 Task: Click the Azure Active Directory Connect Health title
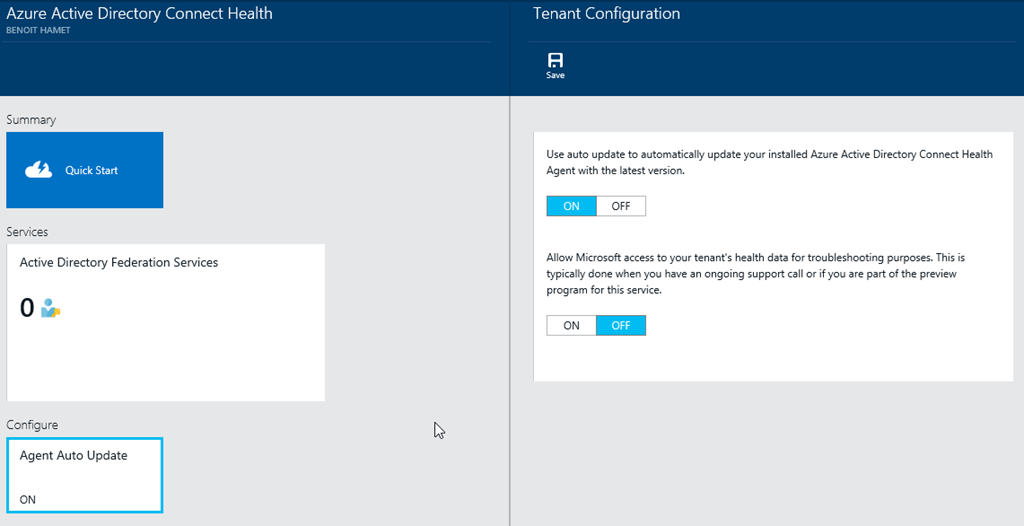[x=139, y=14]
